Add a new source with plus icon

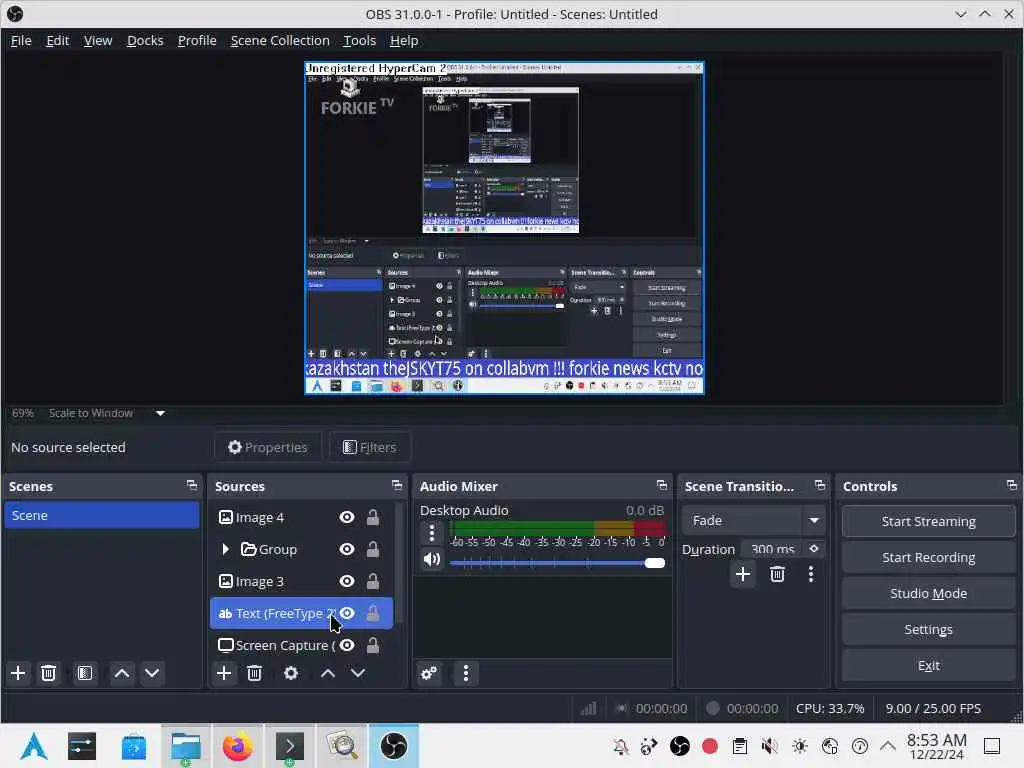pyautogui.click(x=224, y=673)
